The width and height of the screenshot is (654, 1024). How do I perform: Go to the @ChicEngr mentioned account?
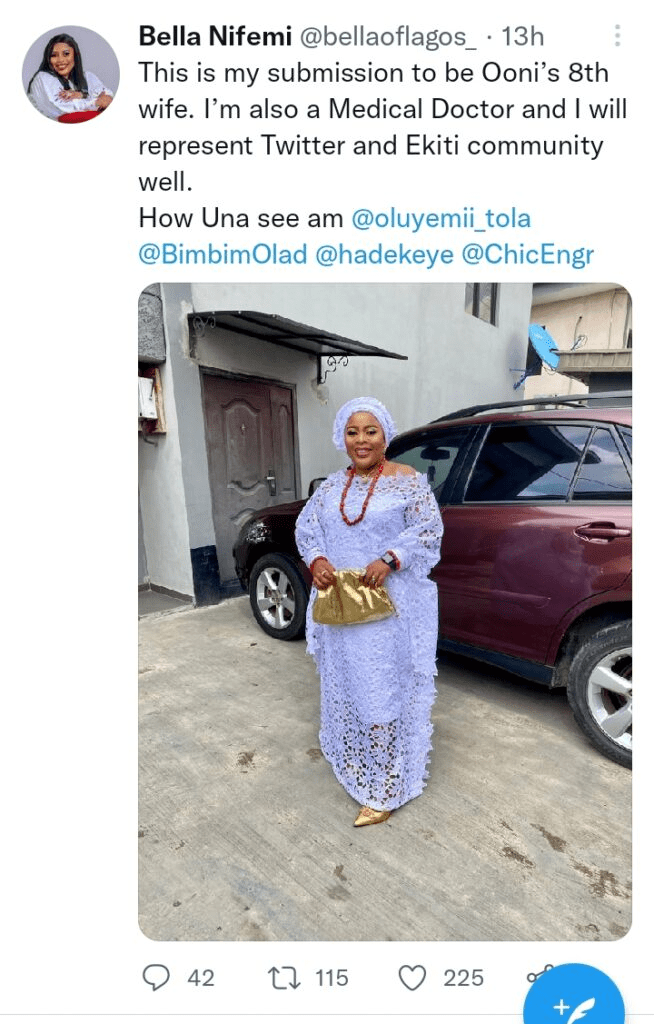(527, 254)
